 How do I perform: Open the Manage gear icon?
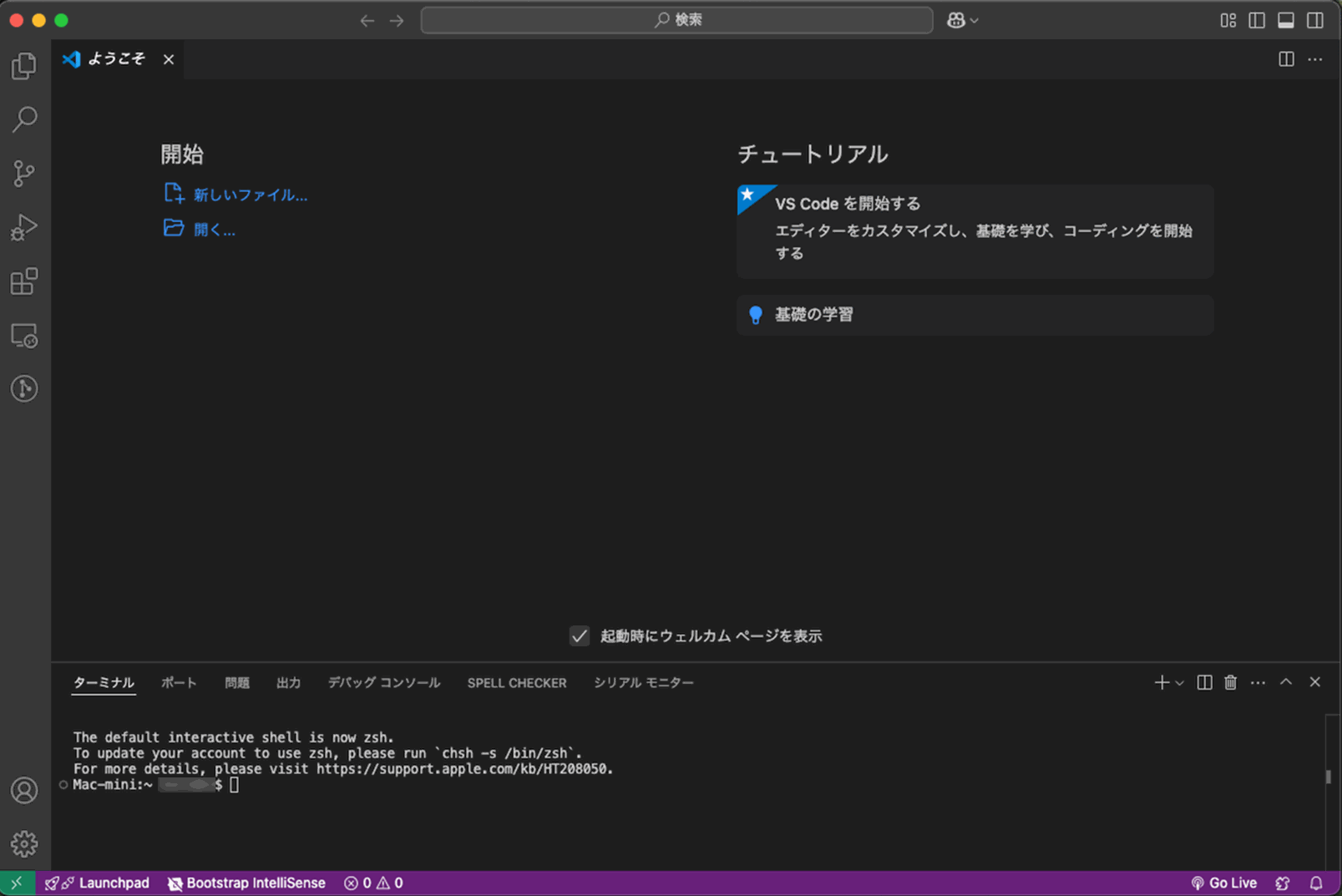[x=24, y=843]
